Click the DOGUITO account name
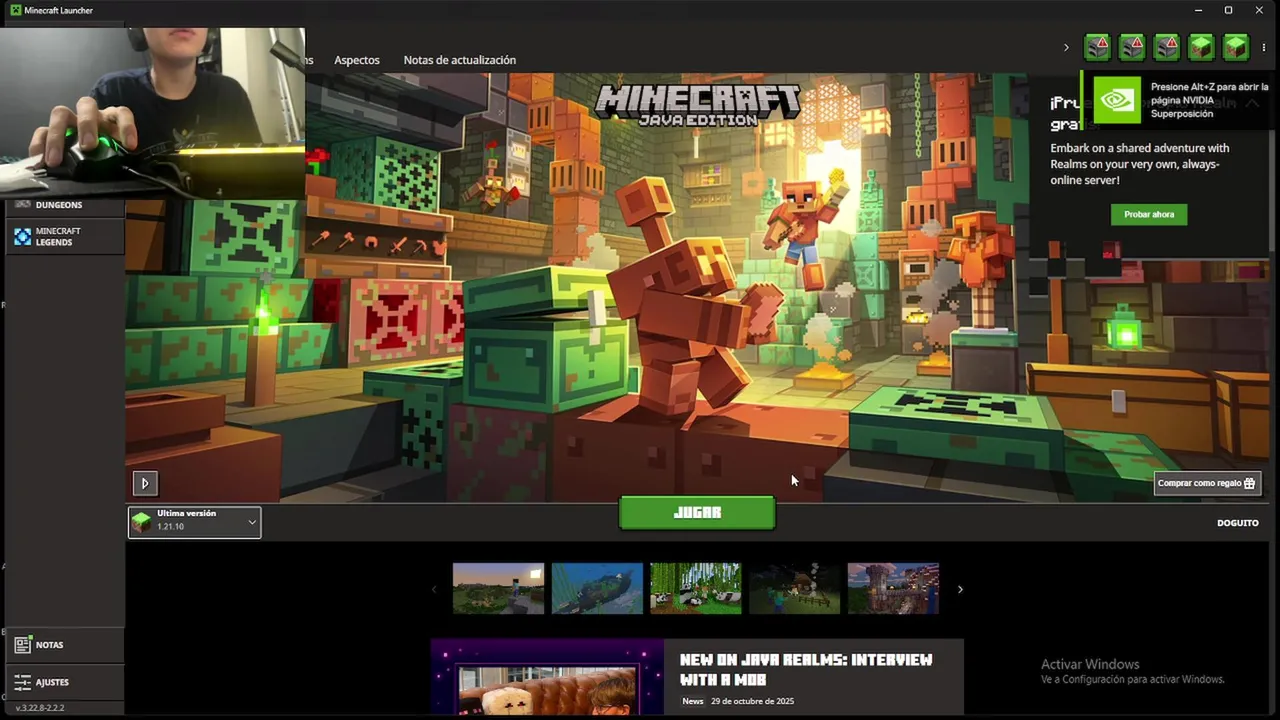 [x=1238, y=523]
